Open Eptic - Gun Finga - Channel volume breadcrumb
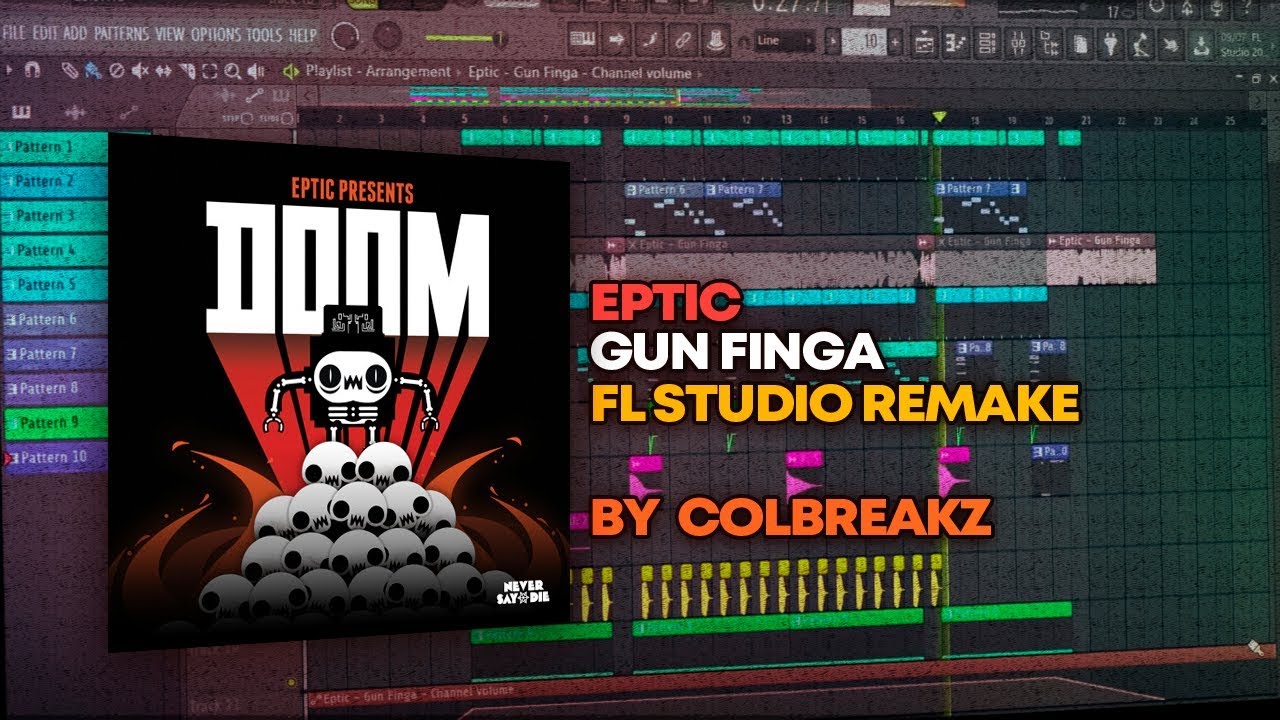Image resolution: width=1280 pixels, height=720 pixels. [579, 72]
